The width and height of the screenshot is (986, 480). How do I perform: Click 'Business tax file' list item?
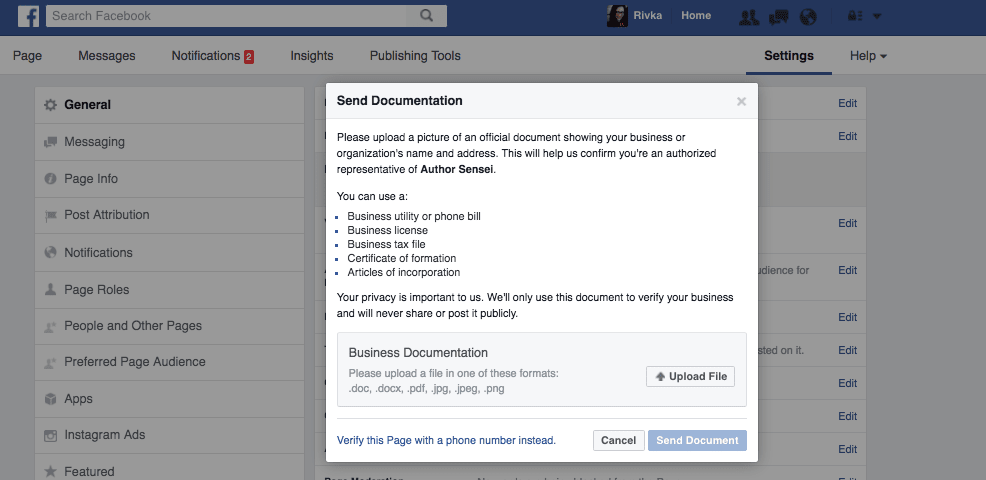click(386, 244)
